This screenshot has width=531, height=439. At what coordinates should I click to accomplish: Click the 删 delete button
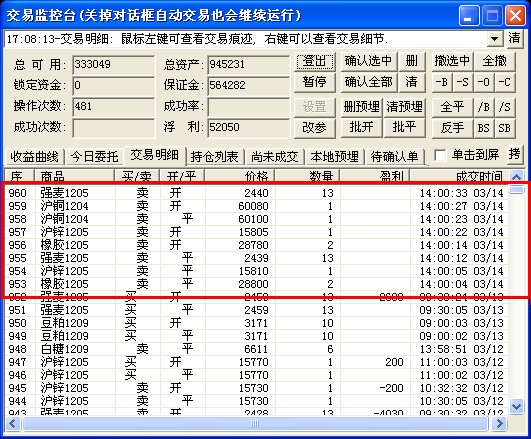pyautogui.click(x=412, y=61)
